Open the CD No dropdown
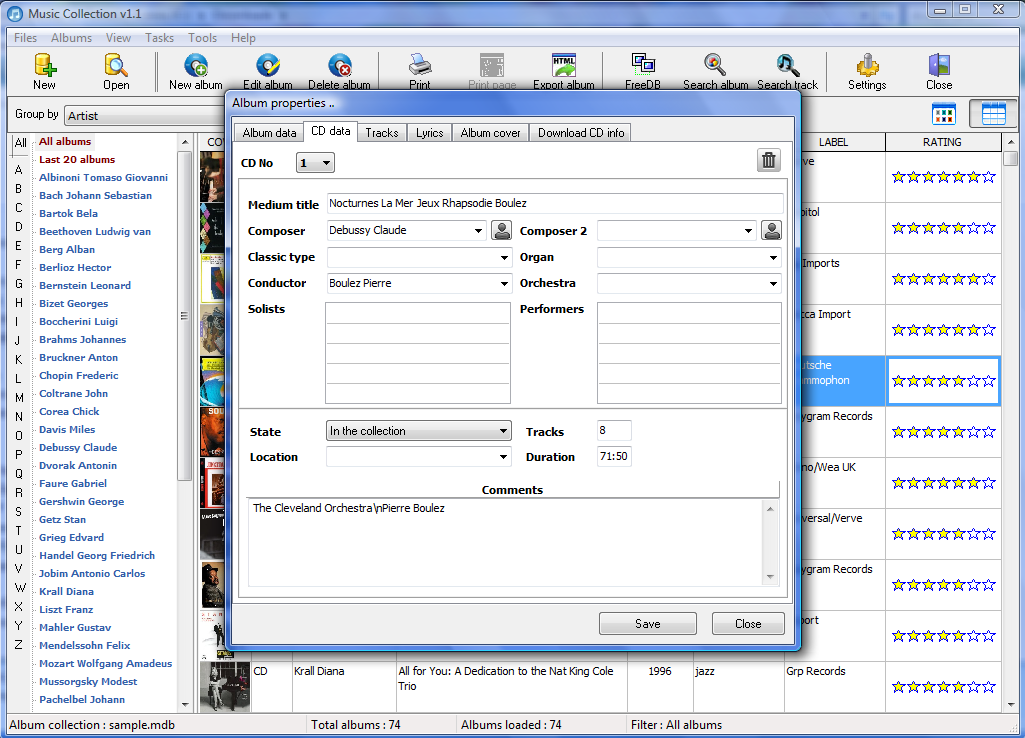 (315, 163)
